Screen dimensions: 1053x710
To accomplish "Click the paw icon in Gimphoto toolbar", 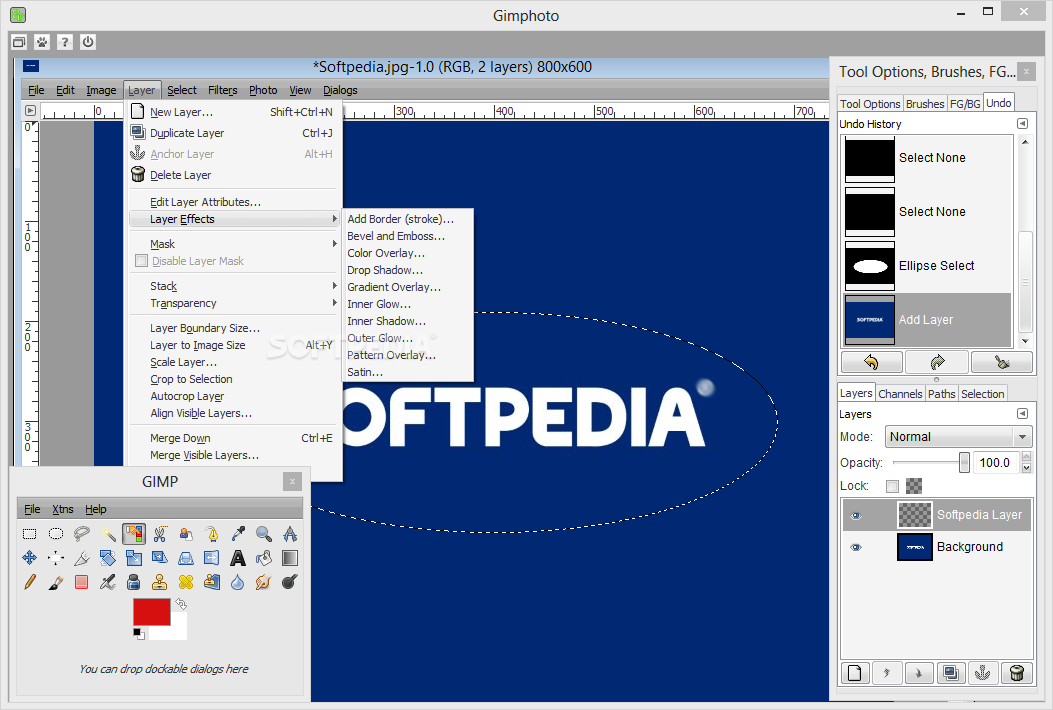I will (x=42, y=42).
